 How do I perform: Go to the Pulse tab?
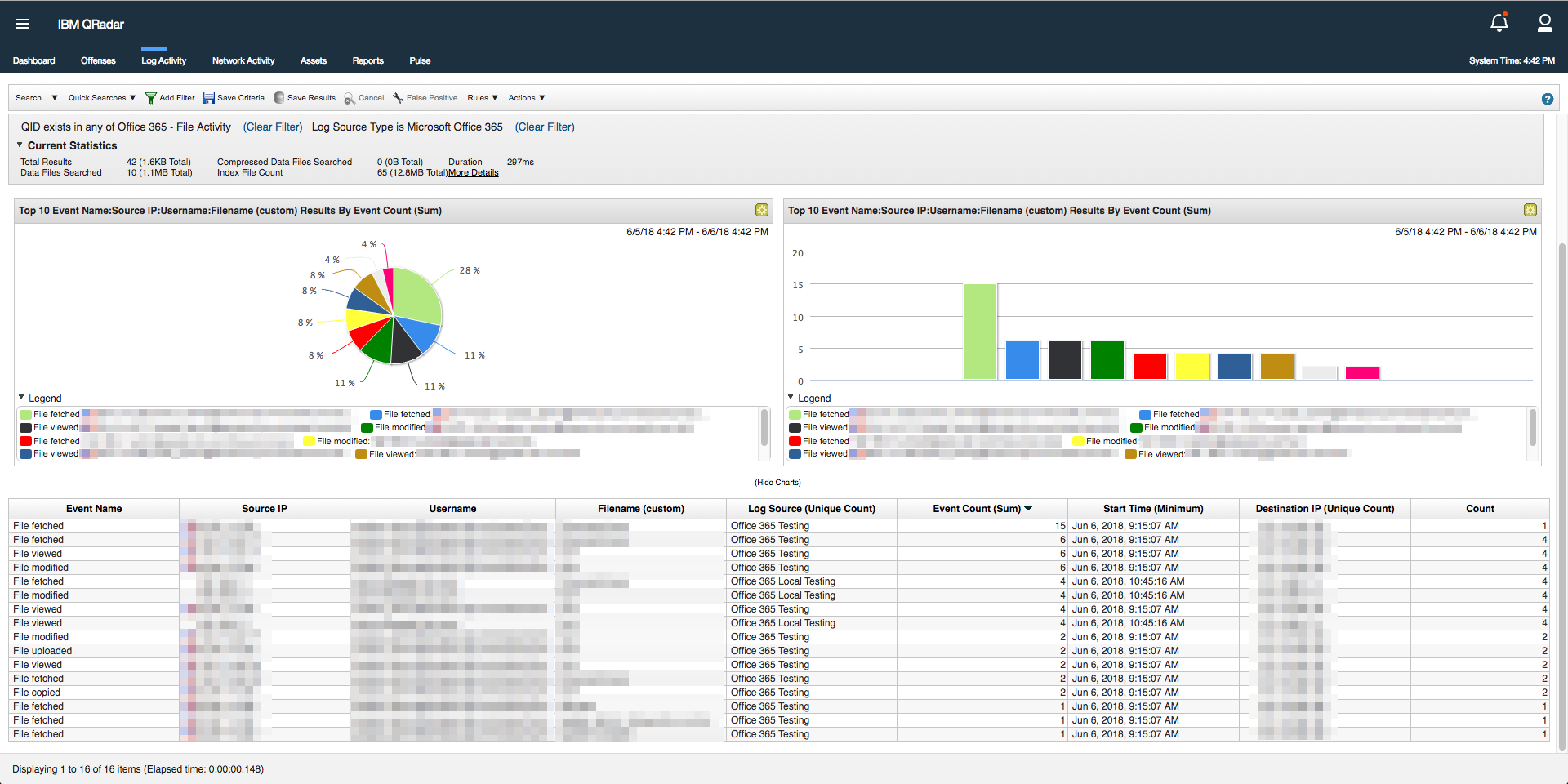click(x=420, y=60)
